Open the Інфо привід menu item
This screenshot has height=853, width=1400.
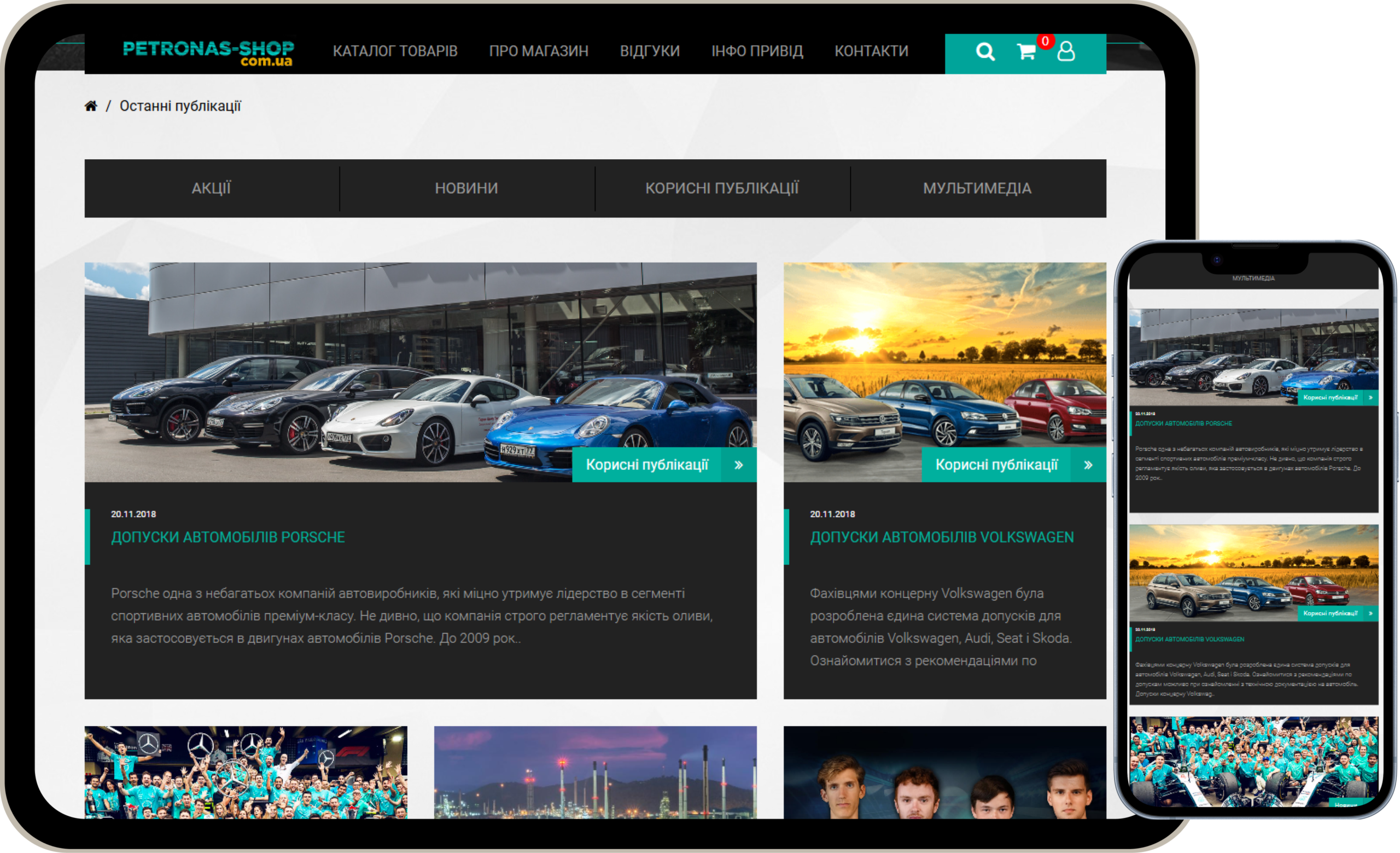point(757,51)
